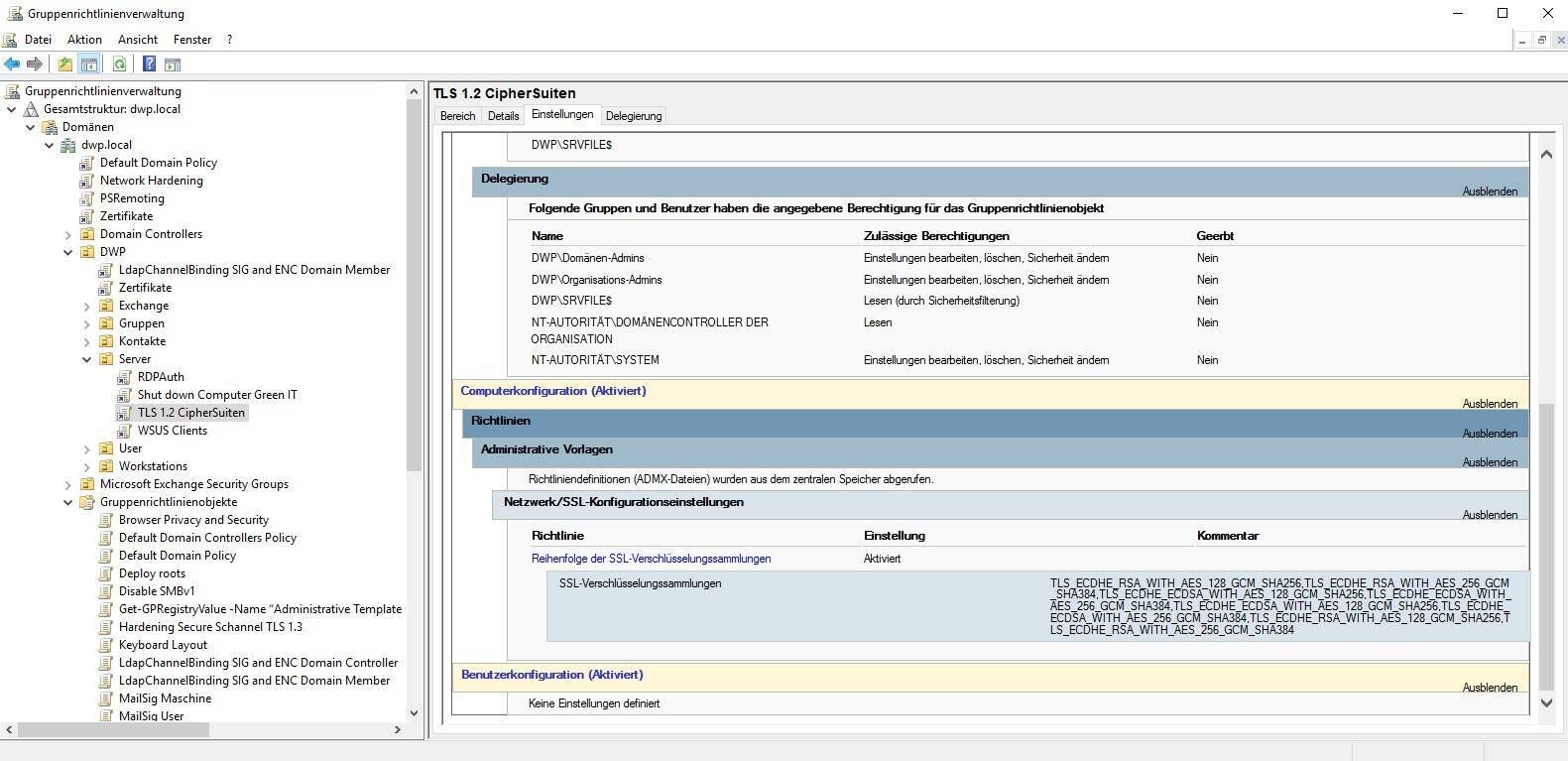Image resolution: width=1568 pixels, height=761 pixels.
Task: Select WSUS Clients in the tree
Action: (x=172, y=431)
